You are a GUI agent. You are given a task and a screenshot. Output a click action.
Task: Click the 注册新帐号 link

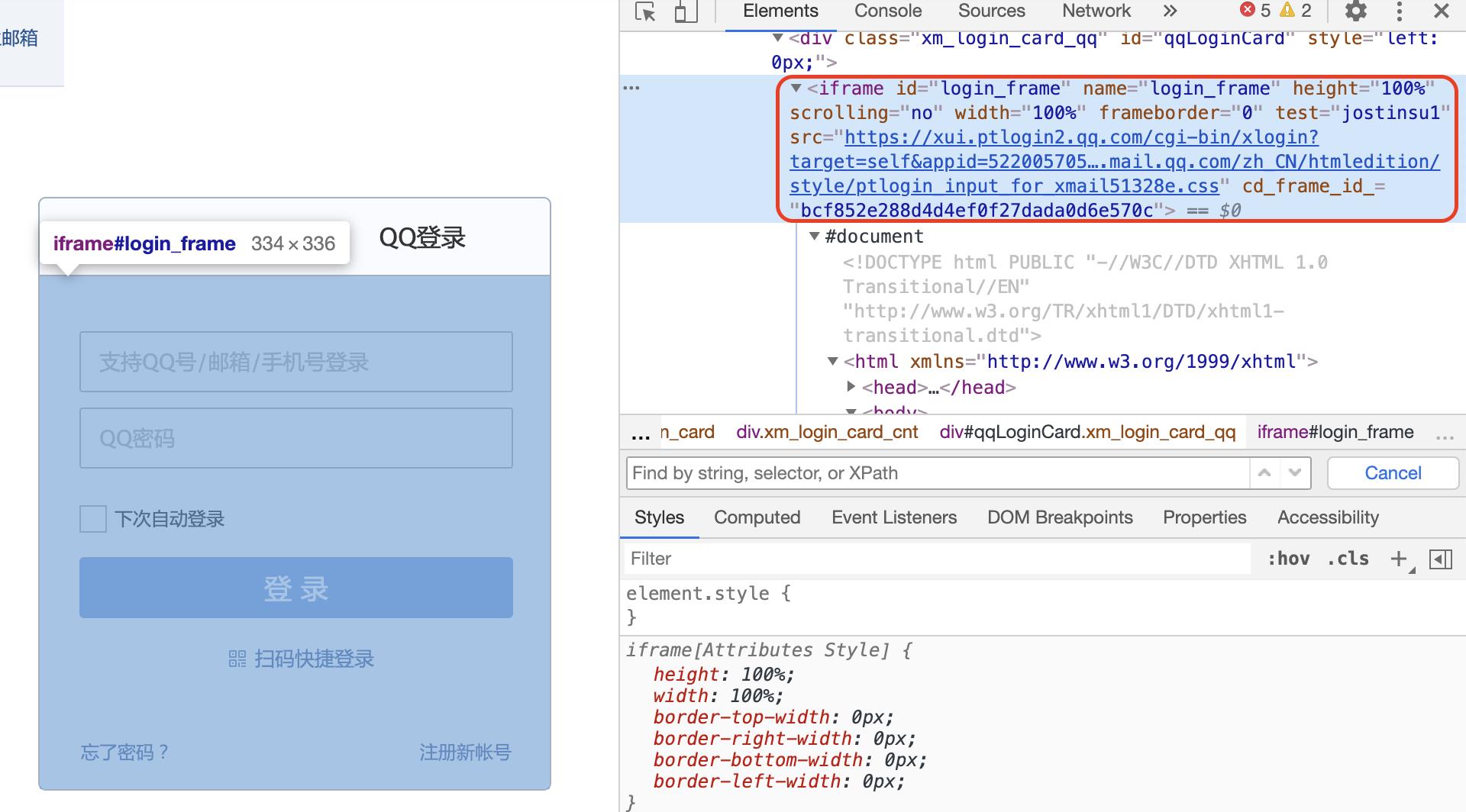pyautogui.click(x=465, y=752)
